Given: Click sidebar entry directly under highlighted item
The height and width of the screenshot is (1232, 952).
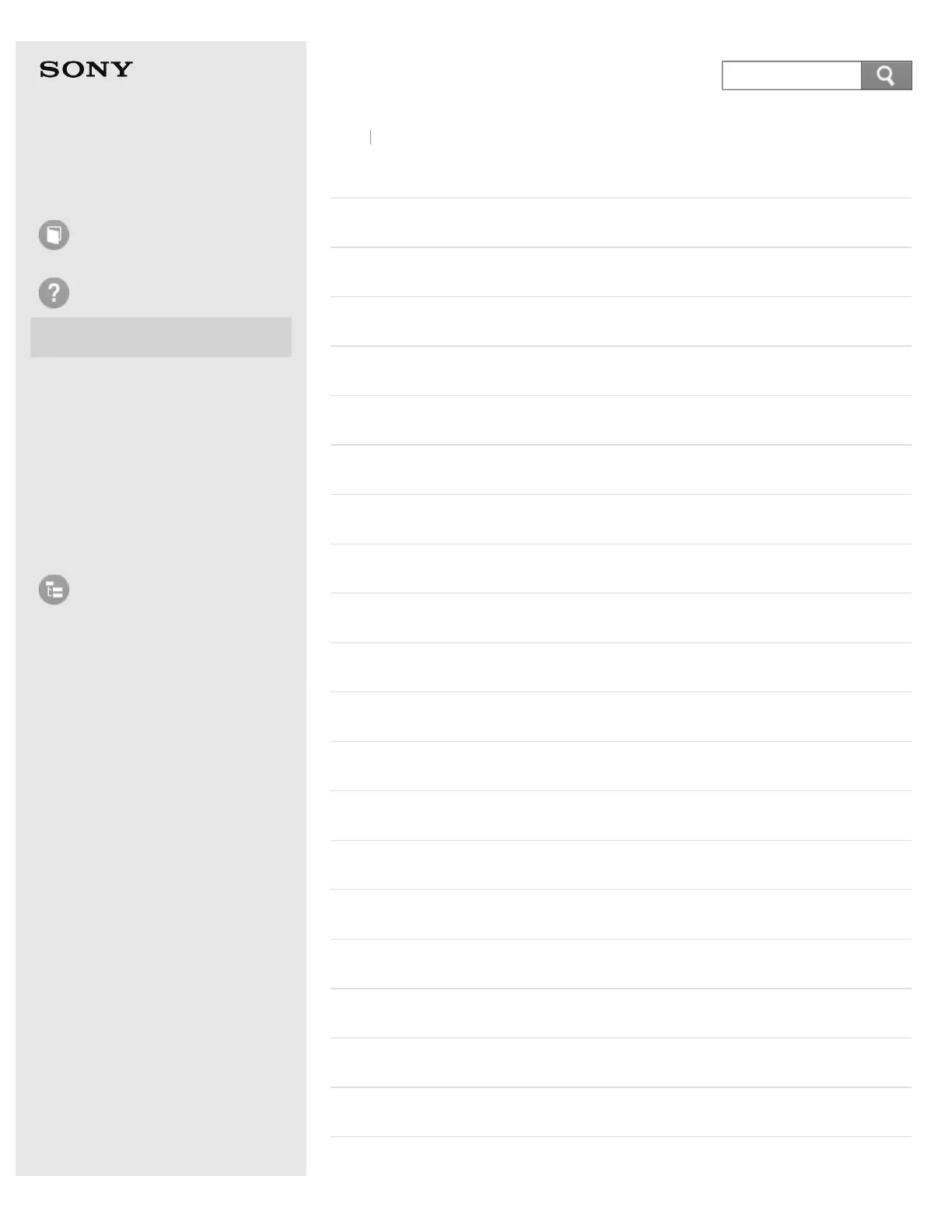Looking at the screenshot, I should (161, 376).
